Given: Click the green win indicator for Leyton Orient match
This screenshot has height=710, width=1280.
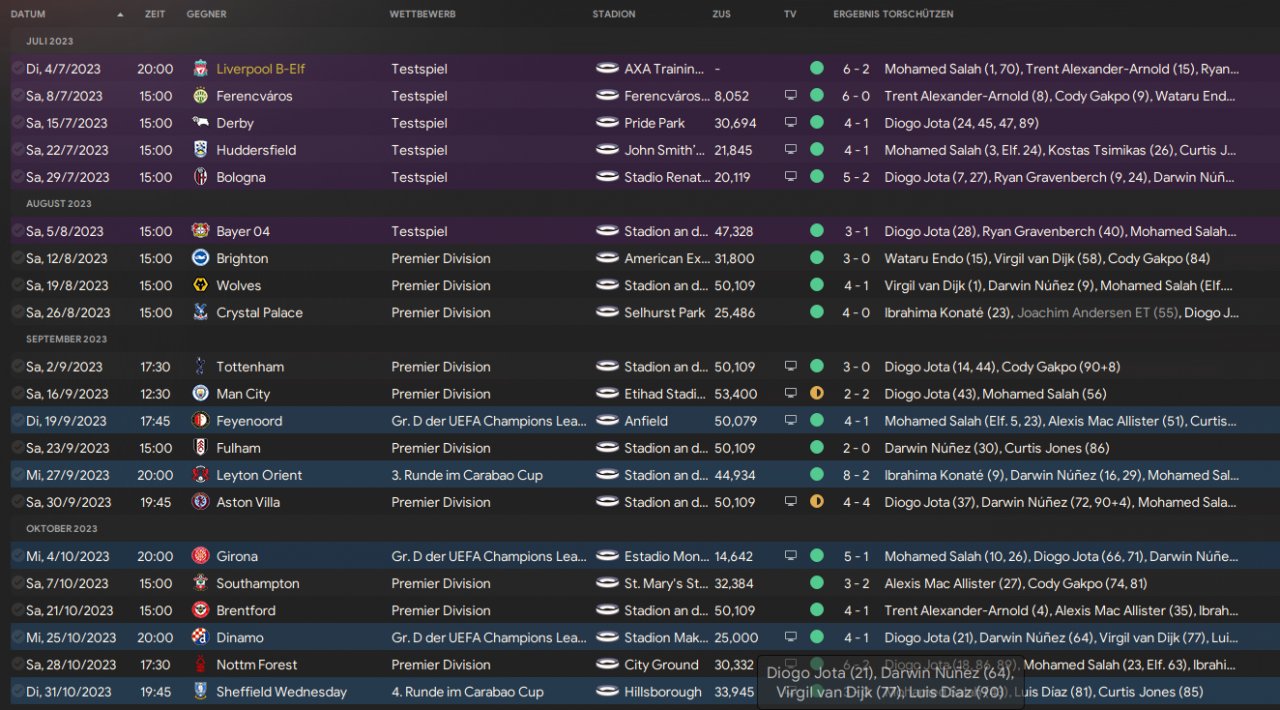Looking at the screenshot, I should pyautogui.click(x=817, y=475).
